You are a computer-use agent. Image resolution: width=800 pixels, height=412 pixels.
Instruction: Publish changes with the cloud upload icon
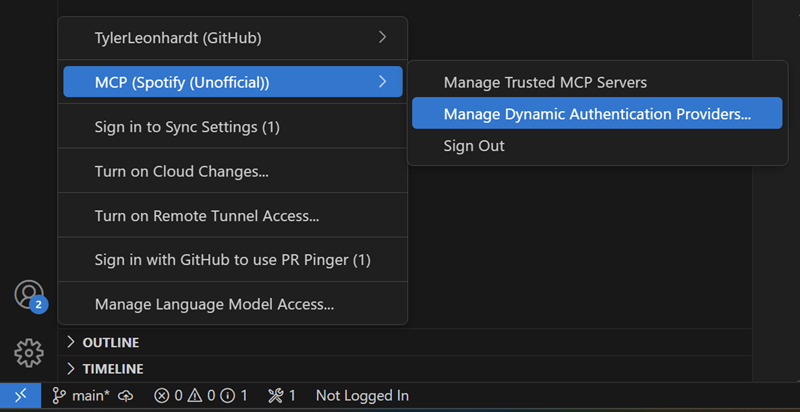[x=126, y=396]
